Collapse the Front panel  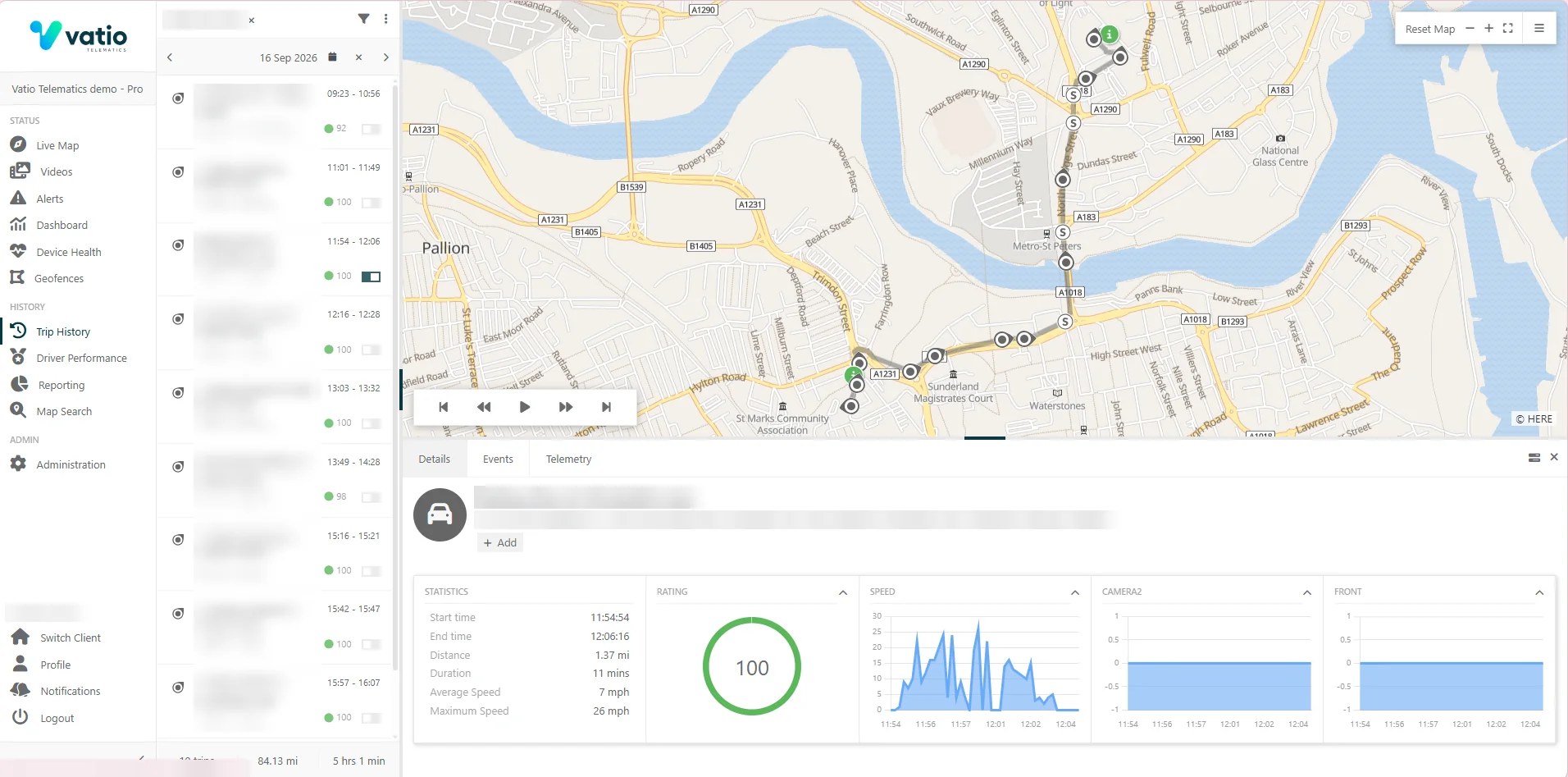1539,592
